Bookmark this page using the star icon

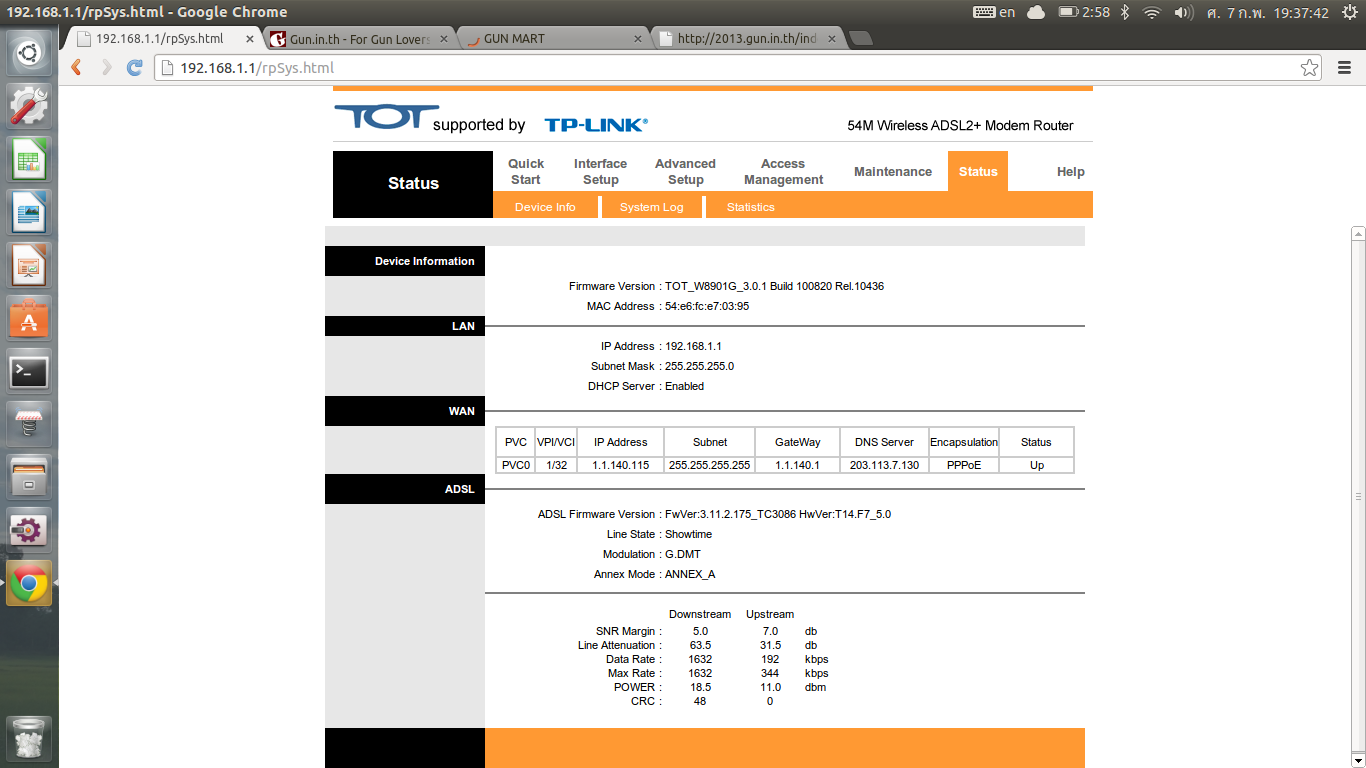click(1310, 68)
